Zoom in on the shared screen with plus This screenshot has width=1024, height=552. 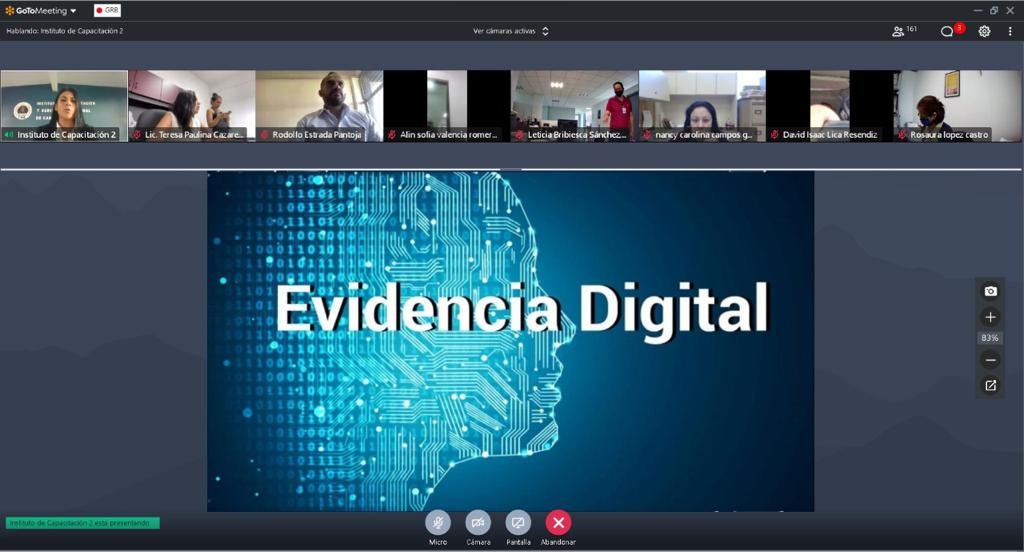(x=990, y=317)
